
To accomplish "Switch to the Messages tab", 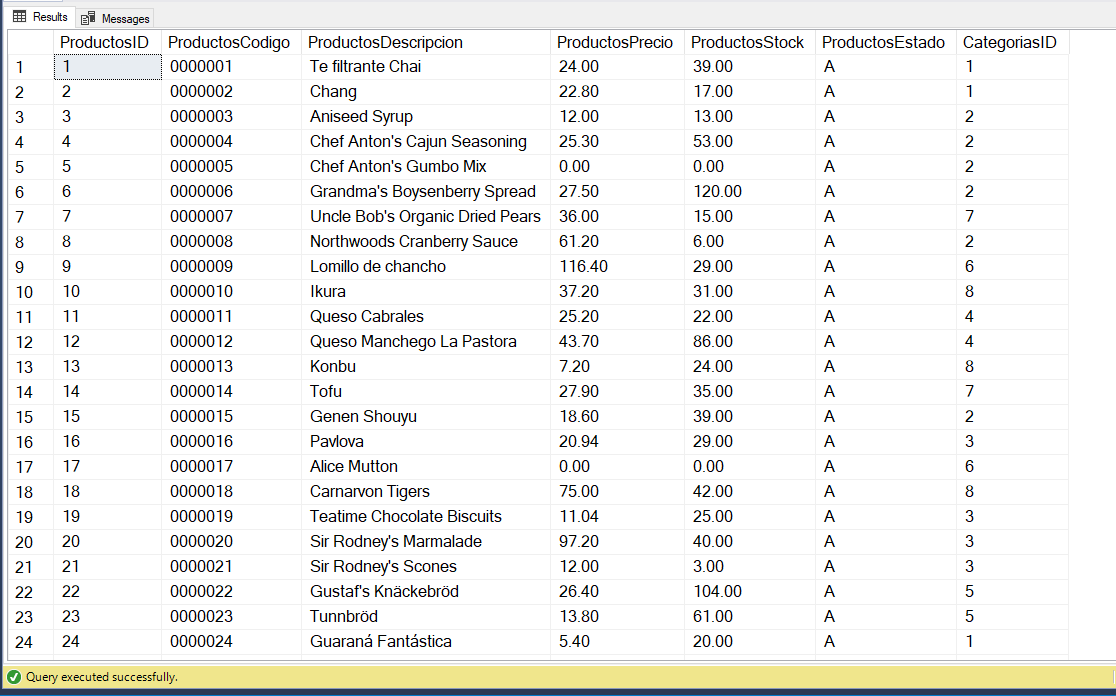I will tap(115, 18).
